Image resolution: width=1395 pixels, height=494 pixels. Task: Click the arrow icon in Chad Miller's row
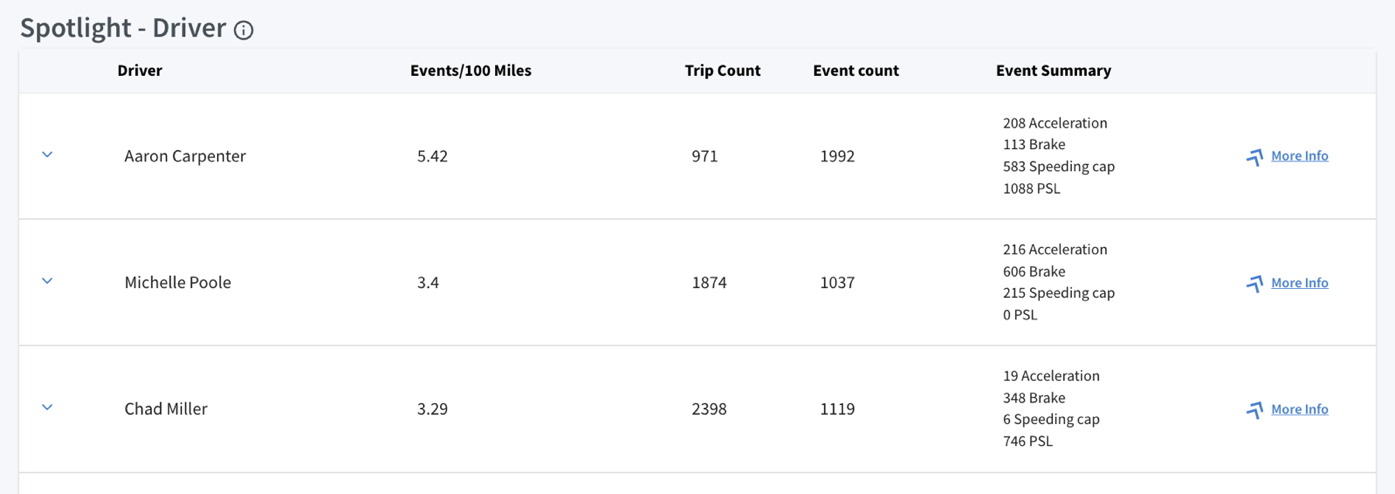(1254, 410)
